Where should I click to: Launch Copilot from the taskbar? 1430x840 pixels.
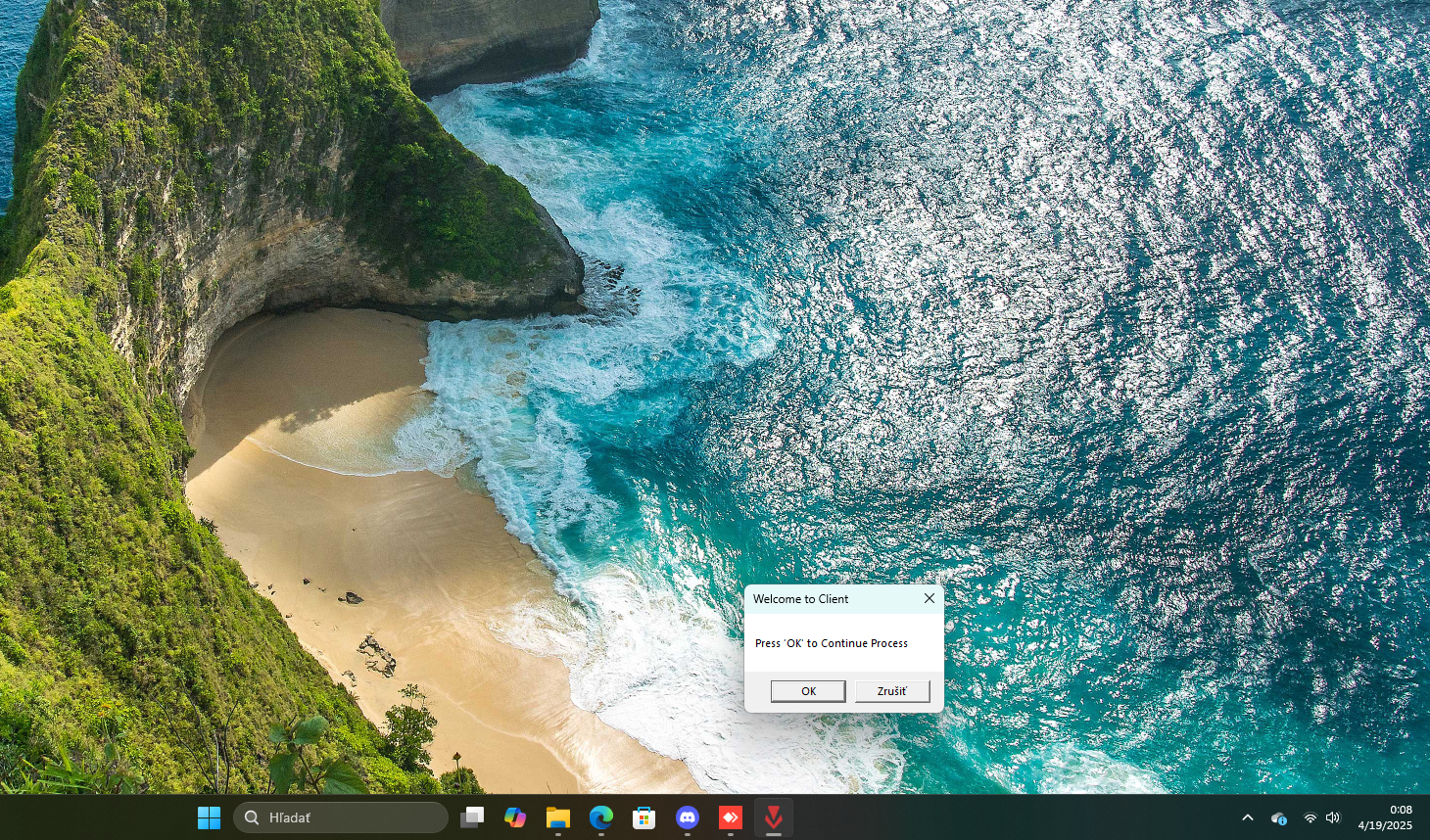pyautogui.click(x=515, y=817)
